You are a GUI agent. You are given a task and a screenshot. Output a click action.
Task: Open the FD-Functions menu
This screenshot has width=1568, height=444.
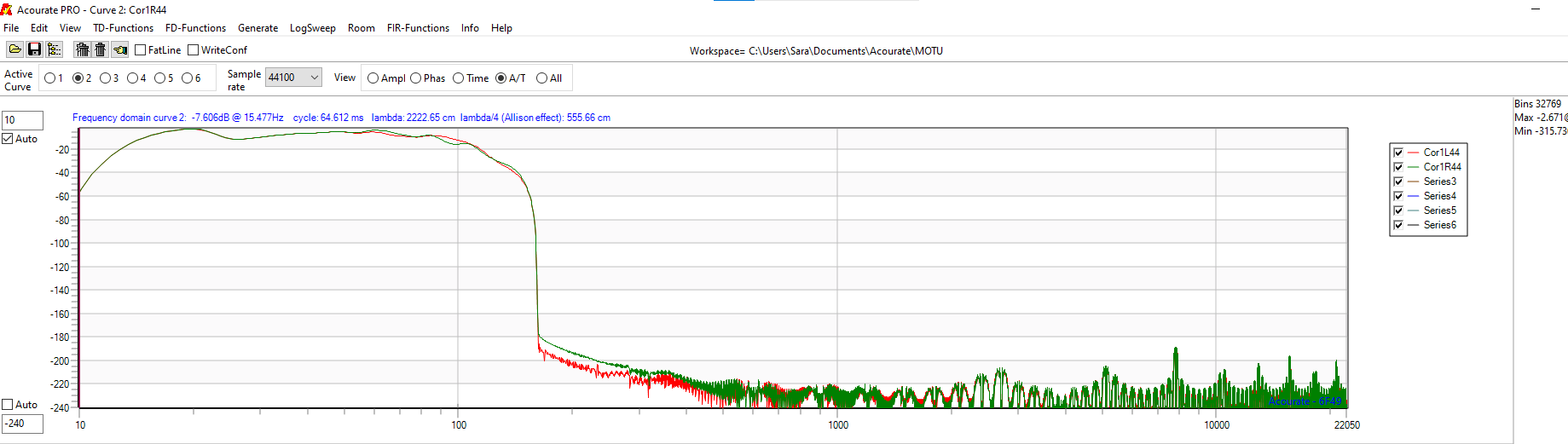(x=195, y=28)
